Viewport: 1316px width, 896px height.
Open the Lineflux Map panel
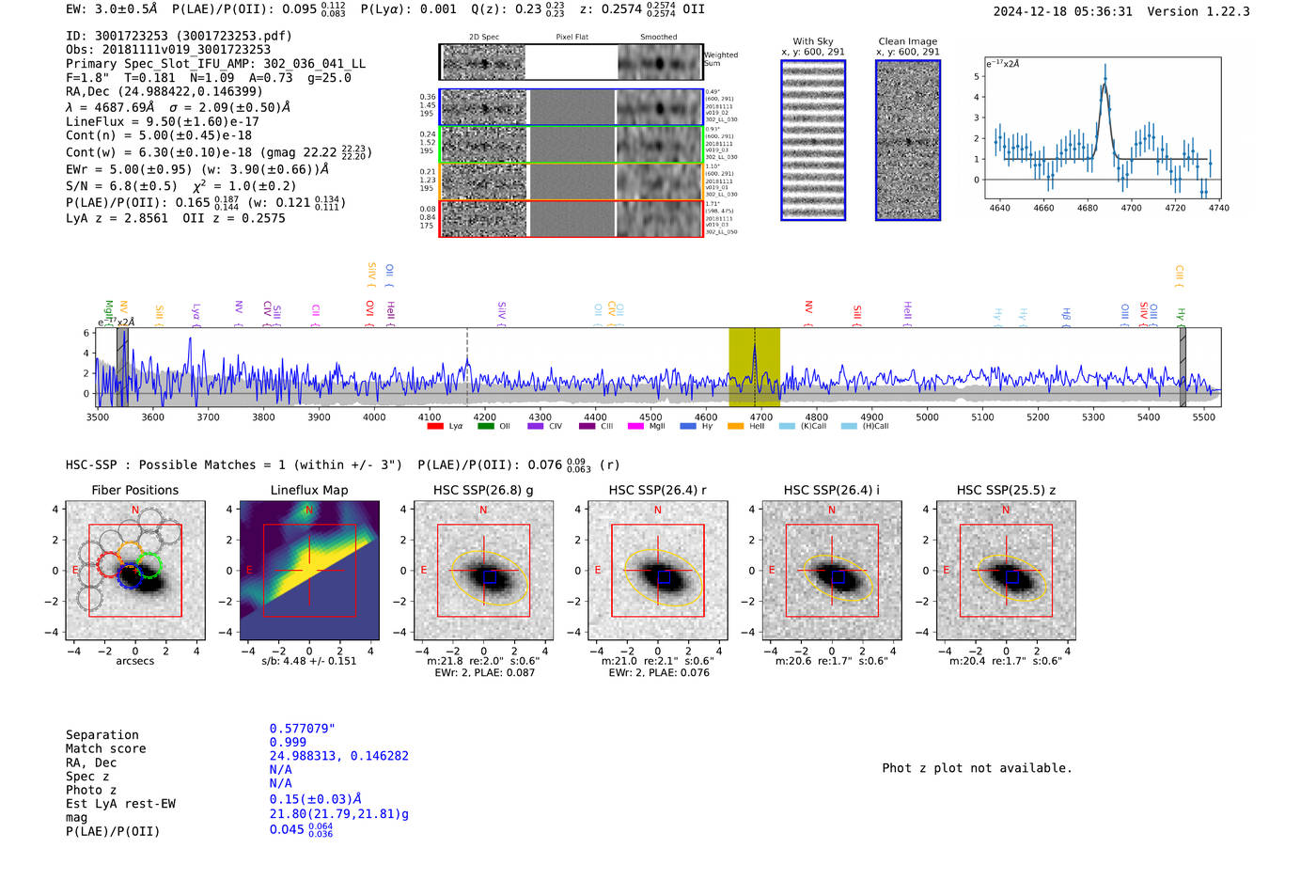pos(309,571)
